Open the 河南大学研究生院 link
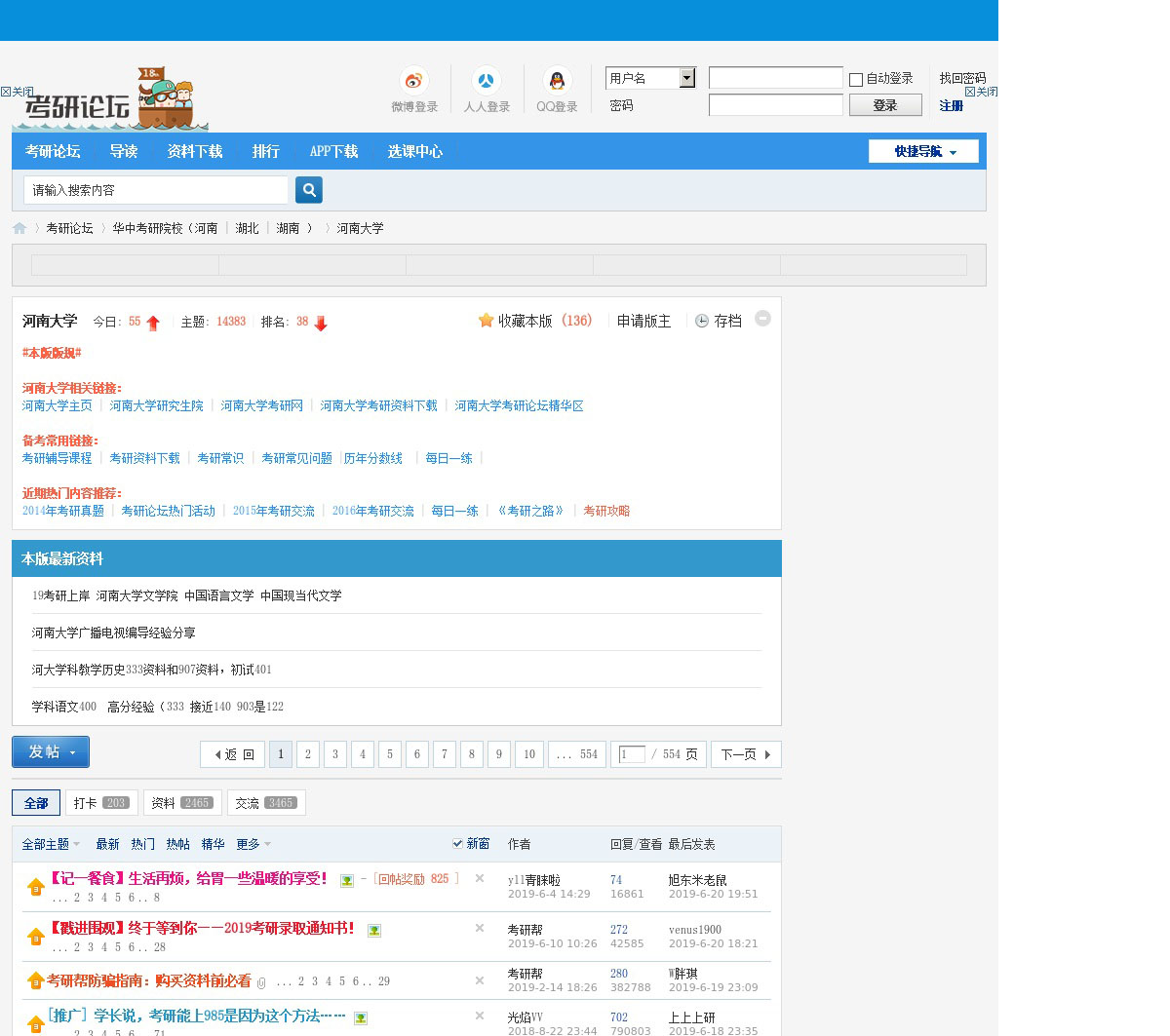This screenshot has width=1170, height=1036. [x=156, y=405]
